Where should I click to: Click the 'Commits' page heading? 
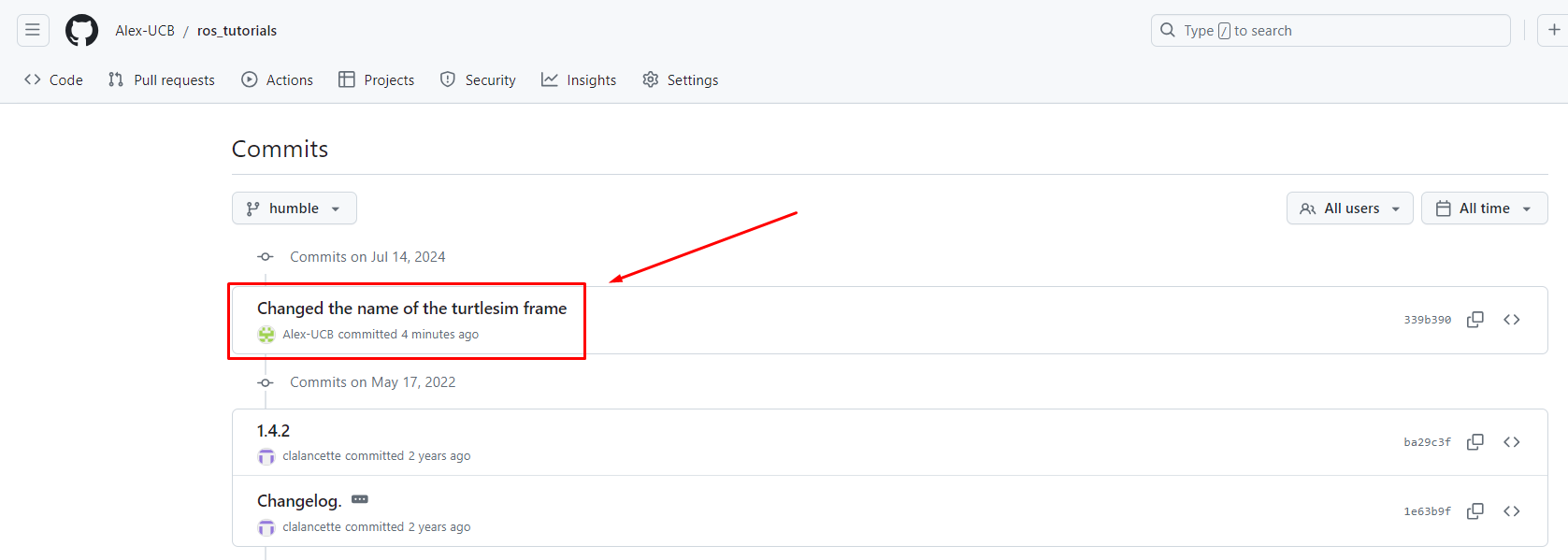tap(280, 150)
